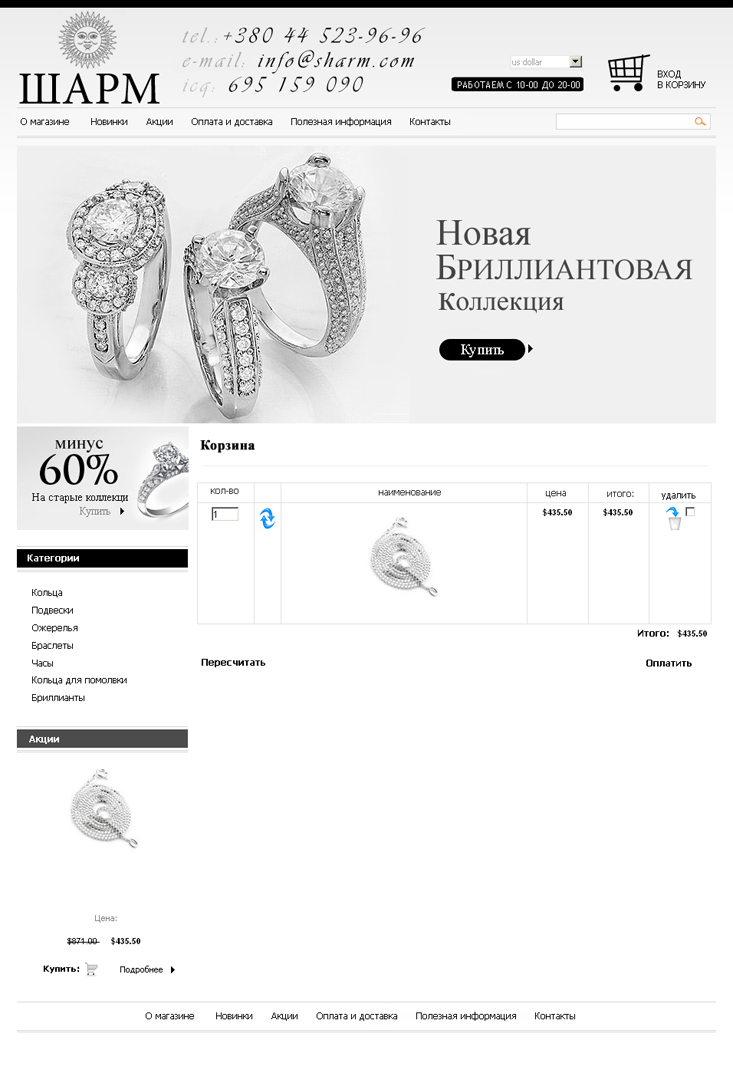
Task: Click the search magnifier icon
Action: pos(699,122)
